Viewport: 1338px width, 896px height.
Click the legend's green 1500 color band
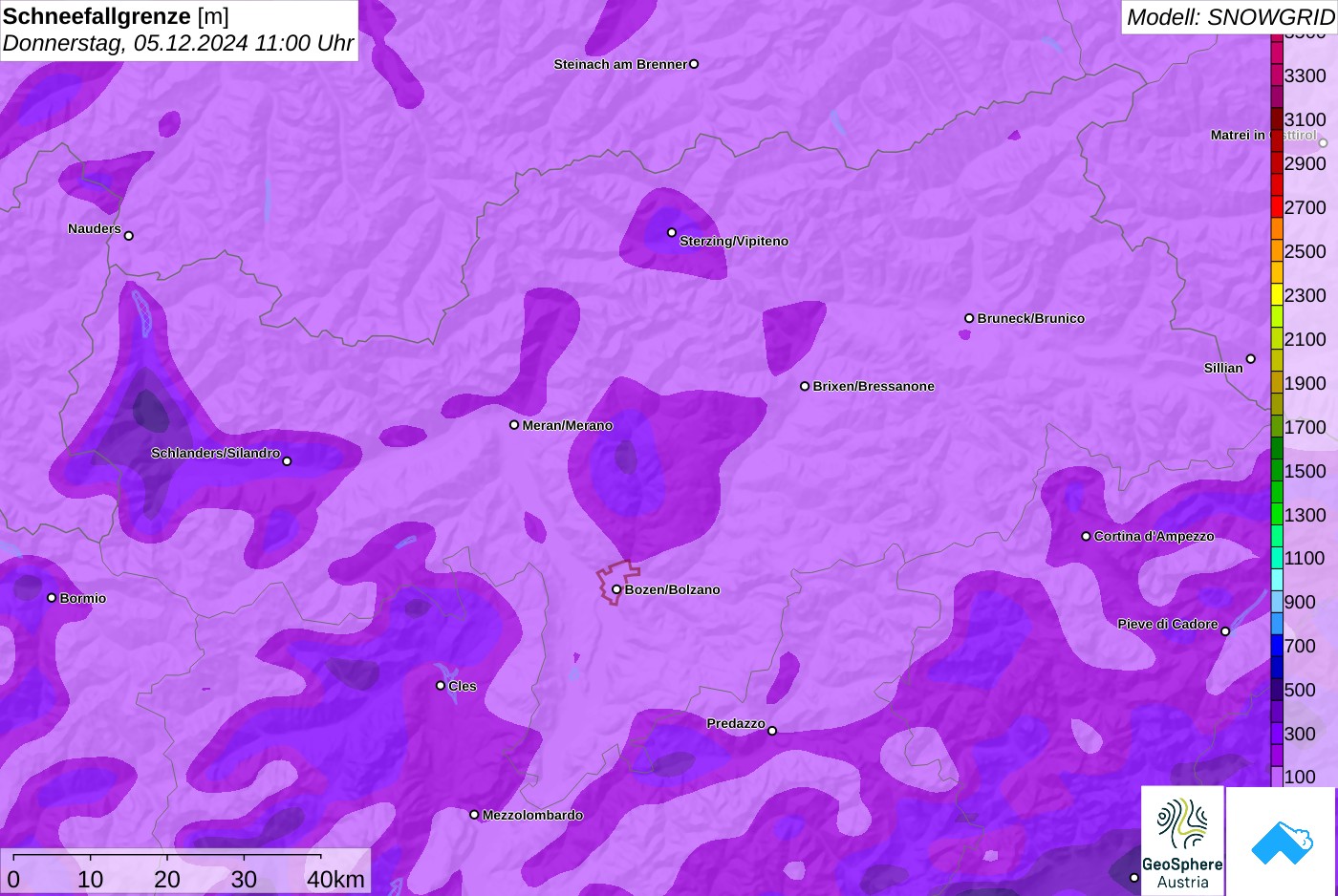click(1277, 471)
